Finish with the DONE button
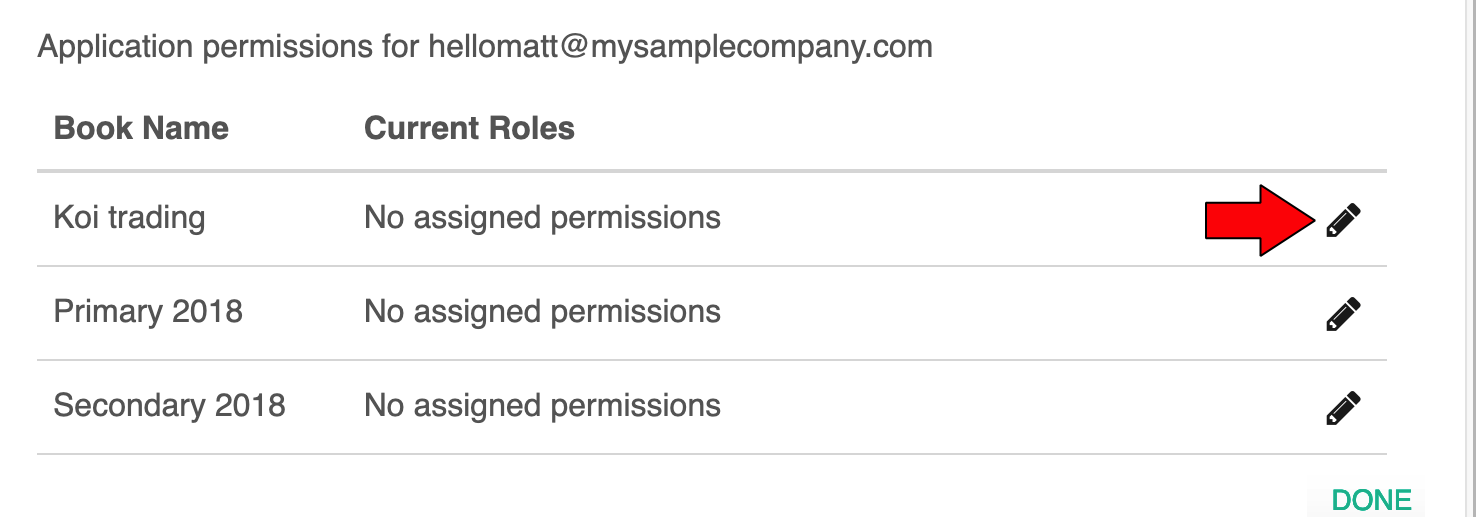1481x517 pixels. (x=1372, y=500)
